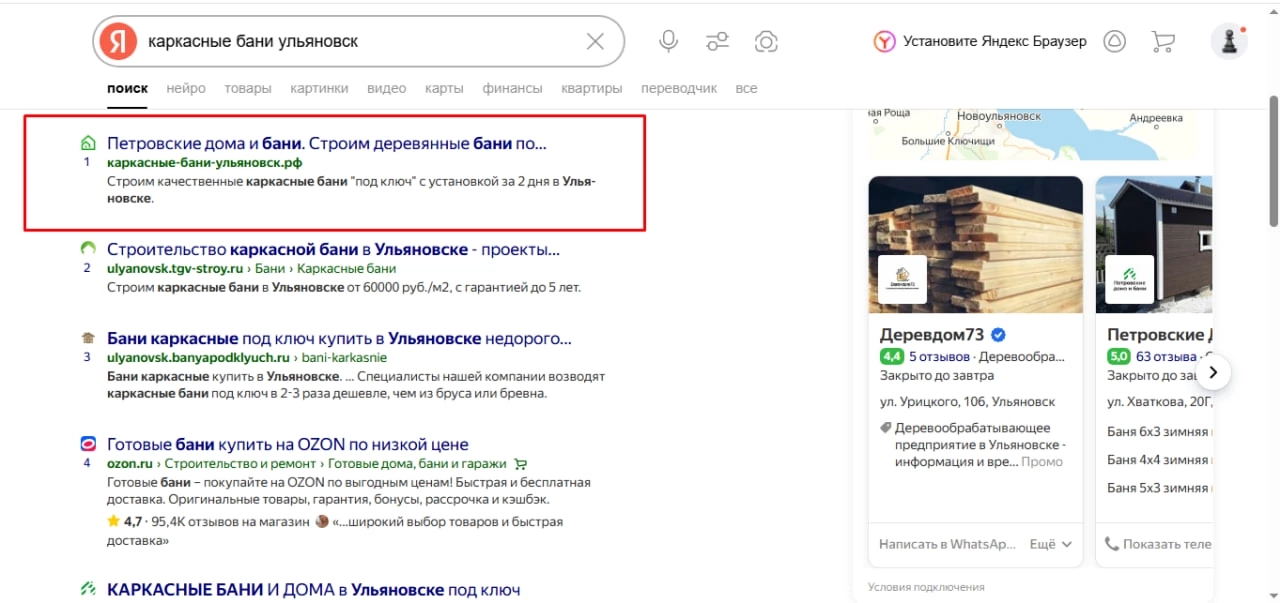Click the 'Баня 6х3 зимняя' item
Image resolution: width=1280 pixels, height=603 pixels.
1159,433
